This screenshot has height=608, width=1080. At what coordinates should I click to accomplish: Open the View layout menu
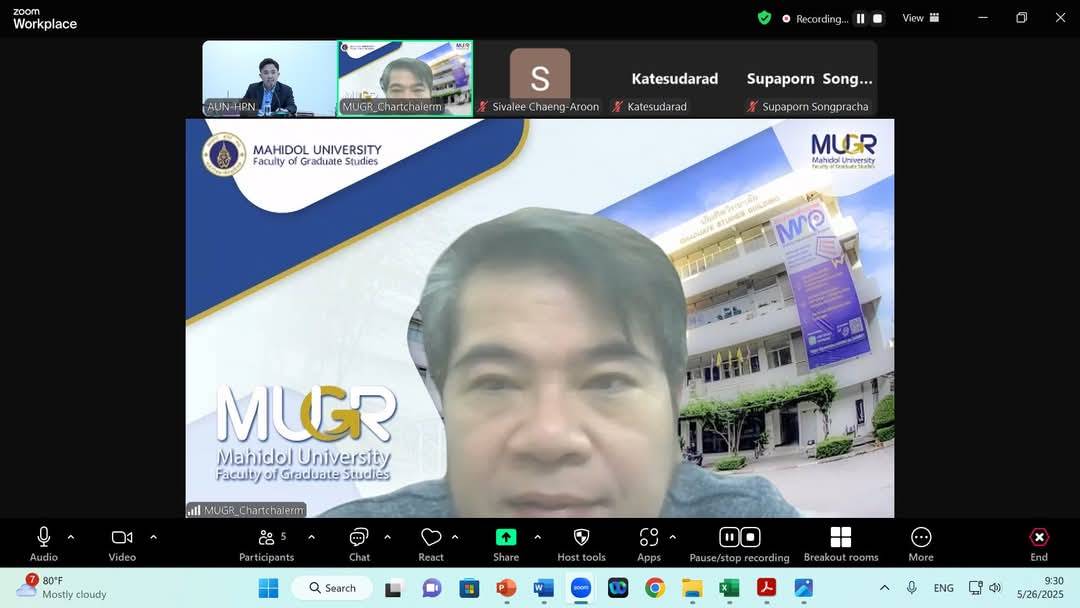pos(920,18)
